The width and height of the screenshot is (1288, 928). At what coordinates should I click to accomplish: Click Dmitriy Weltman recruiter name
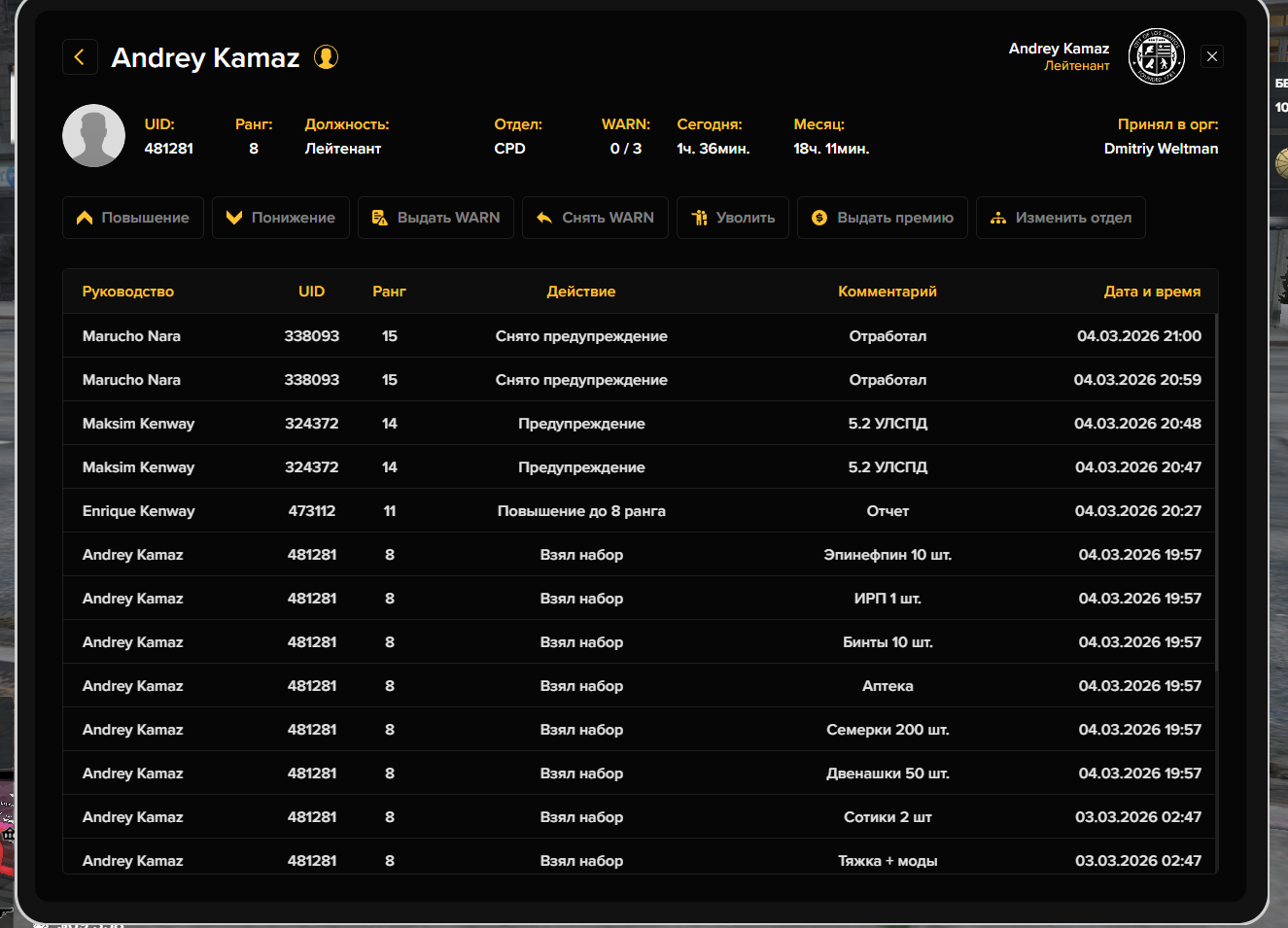(1161, 149)
